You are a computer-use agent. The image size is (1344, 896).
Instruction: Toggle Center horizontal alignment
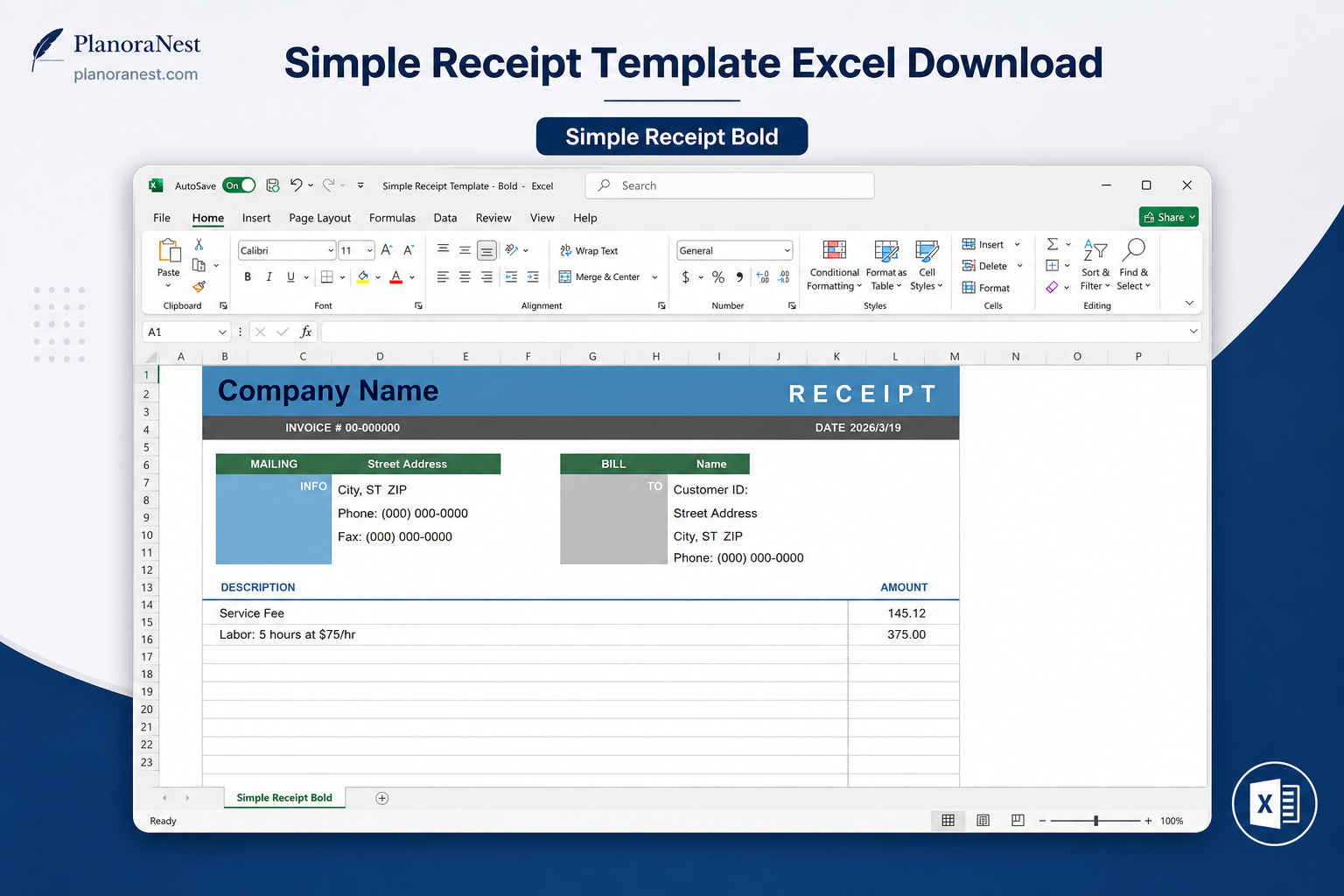465,277
